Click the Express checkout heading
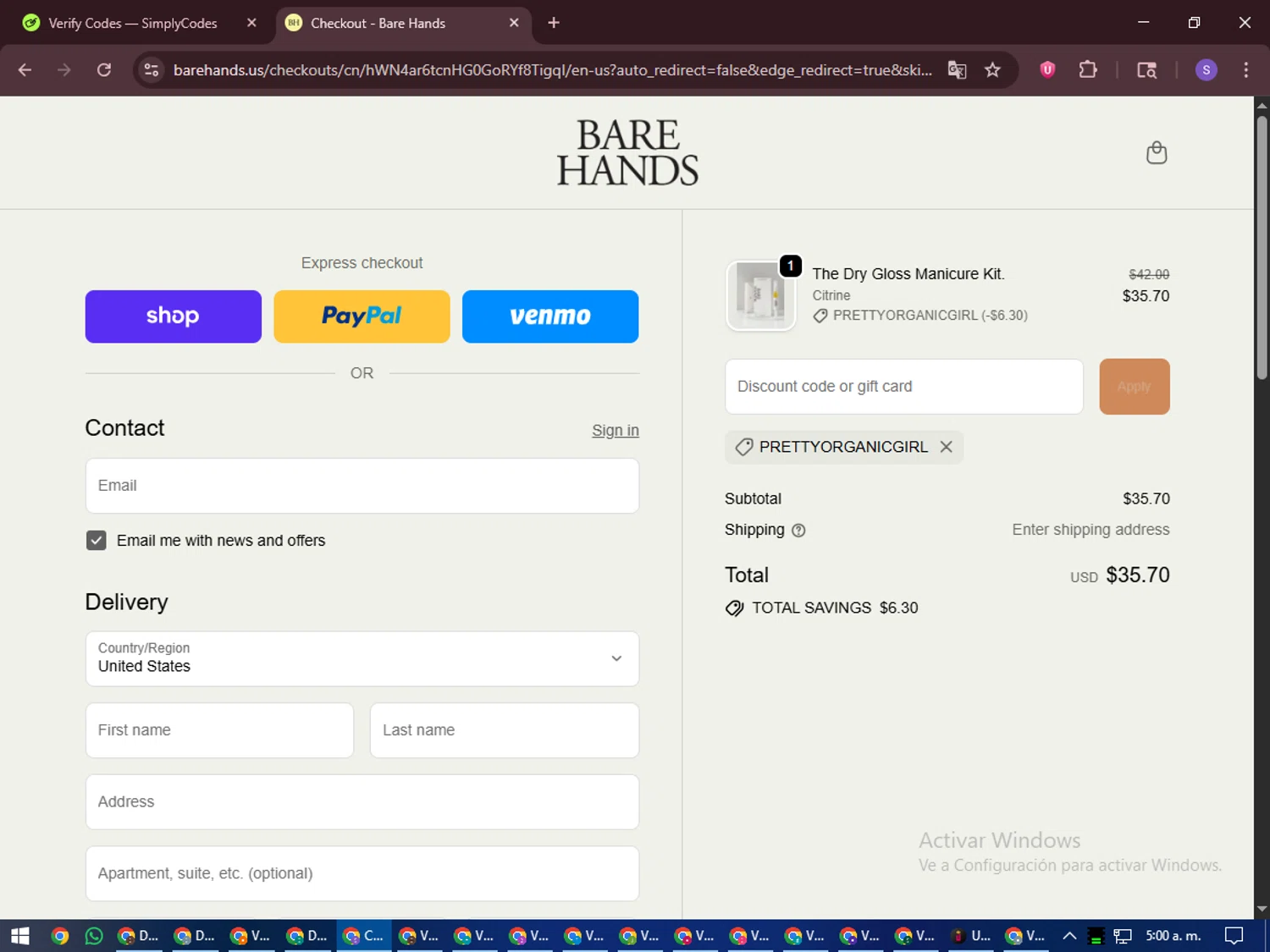Screen dimensions: 1270x952 point(362,263)
